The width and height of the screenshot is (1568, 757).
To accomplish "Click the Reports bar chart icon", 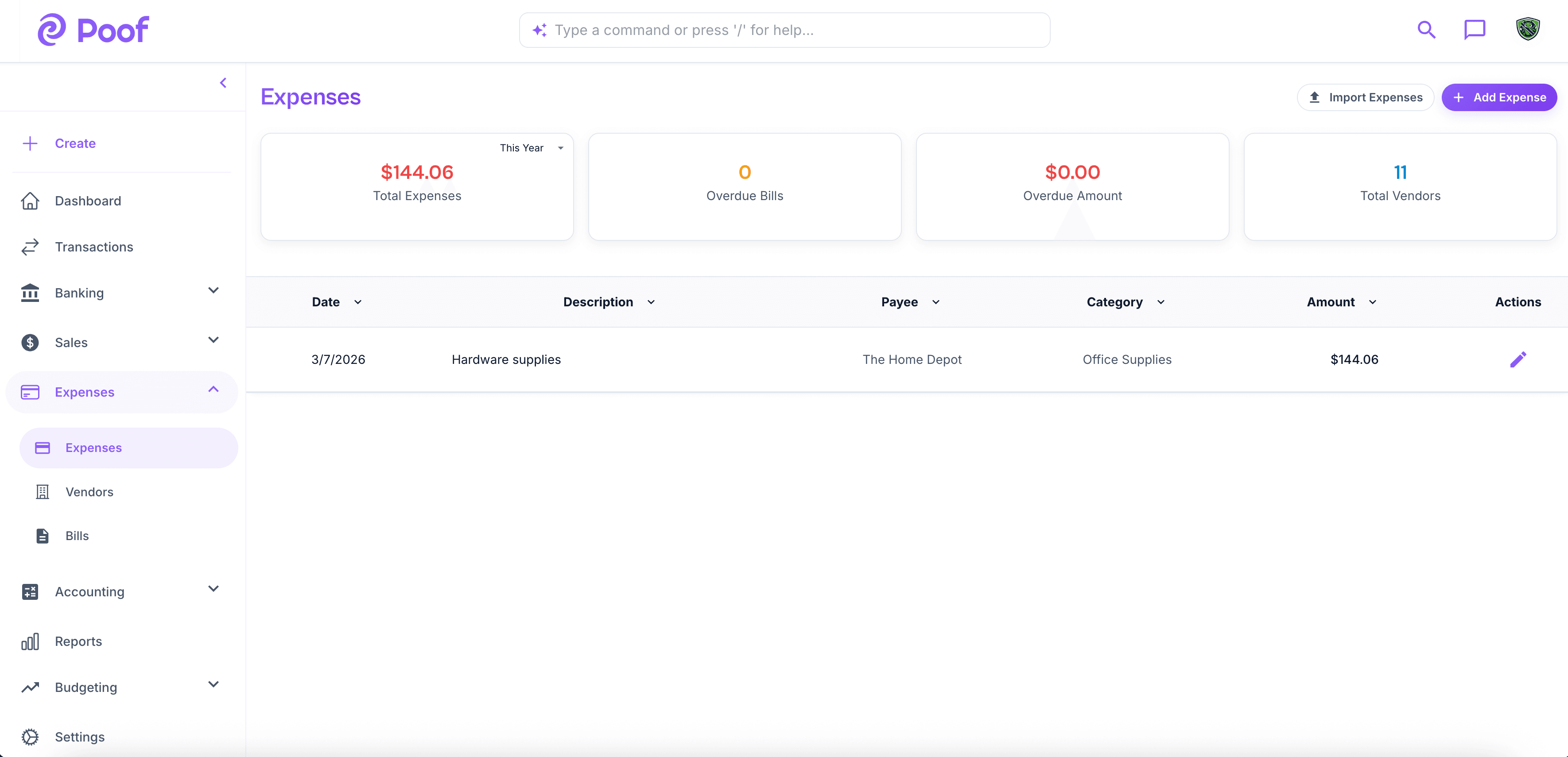I will click(x=30, y=641).
